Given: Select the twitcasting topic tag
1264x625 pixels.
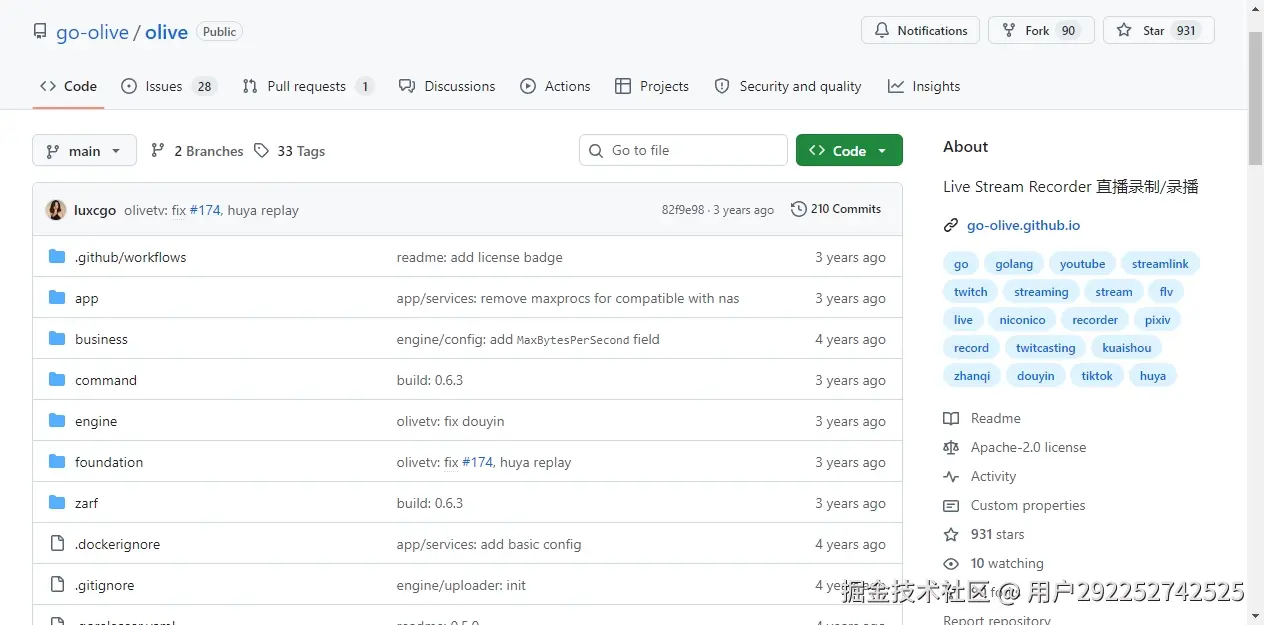Looking at the screenshot, I should (1045, 348).
